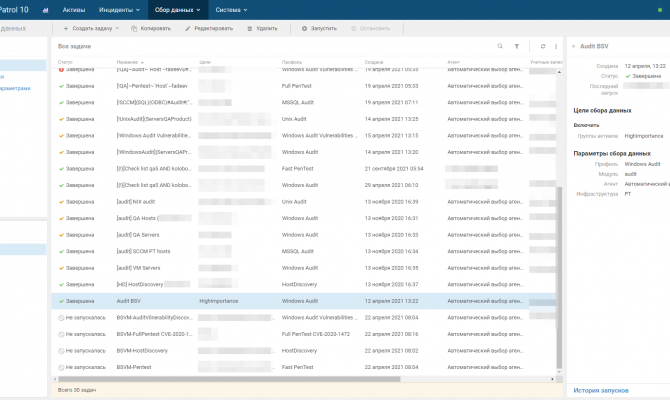The image size is (670, 400).
Task: Open the three-dot more options menu
Action: pyautogui.click(x=556, y=46)
